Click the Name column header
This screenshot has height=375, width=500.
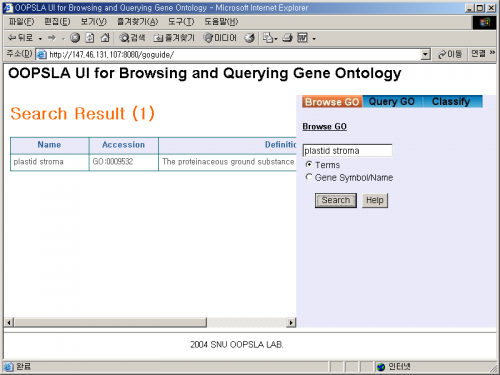(x=49, y=145)
